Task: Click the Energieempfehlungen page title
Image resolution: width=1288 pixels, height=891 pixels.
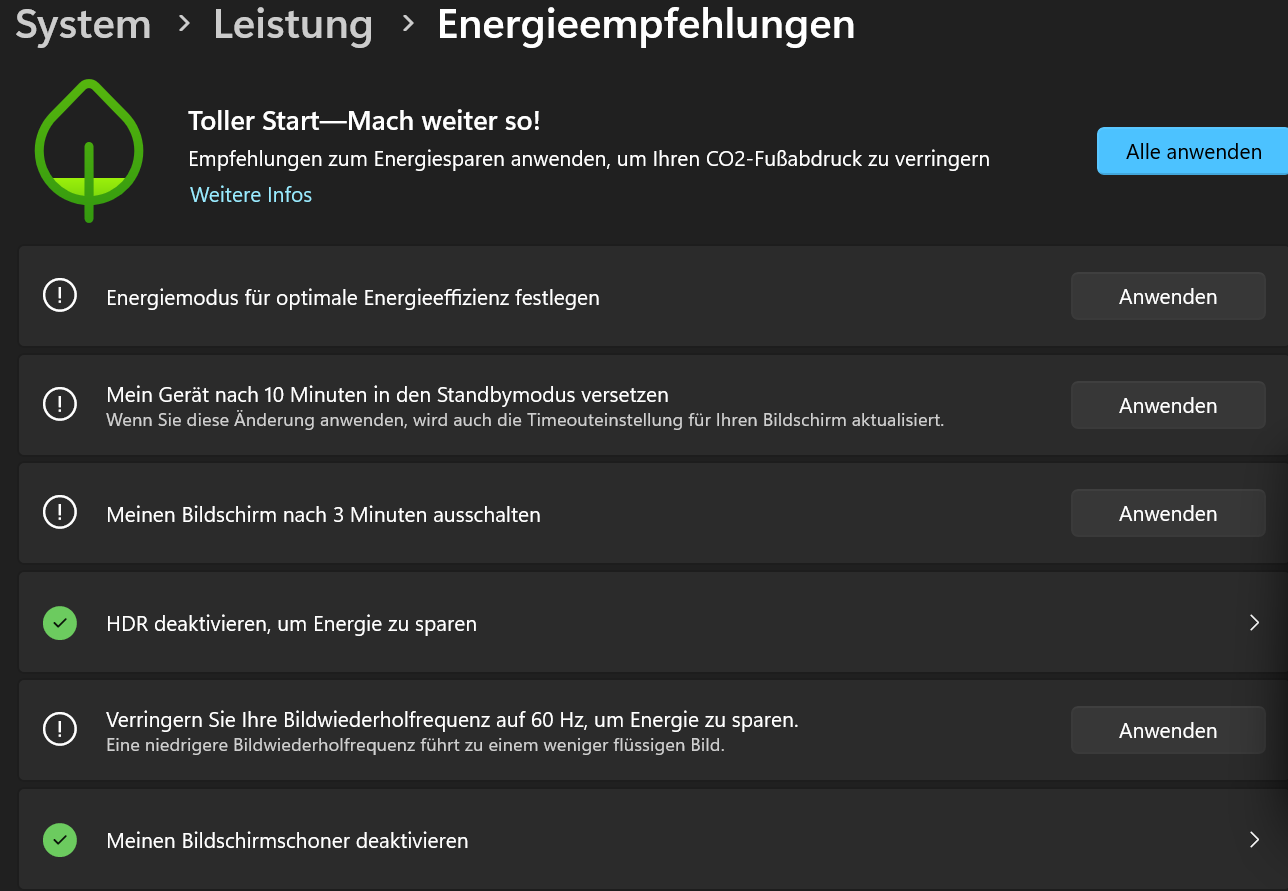Action: click(646, 25)
